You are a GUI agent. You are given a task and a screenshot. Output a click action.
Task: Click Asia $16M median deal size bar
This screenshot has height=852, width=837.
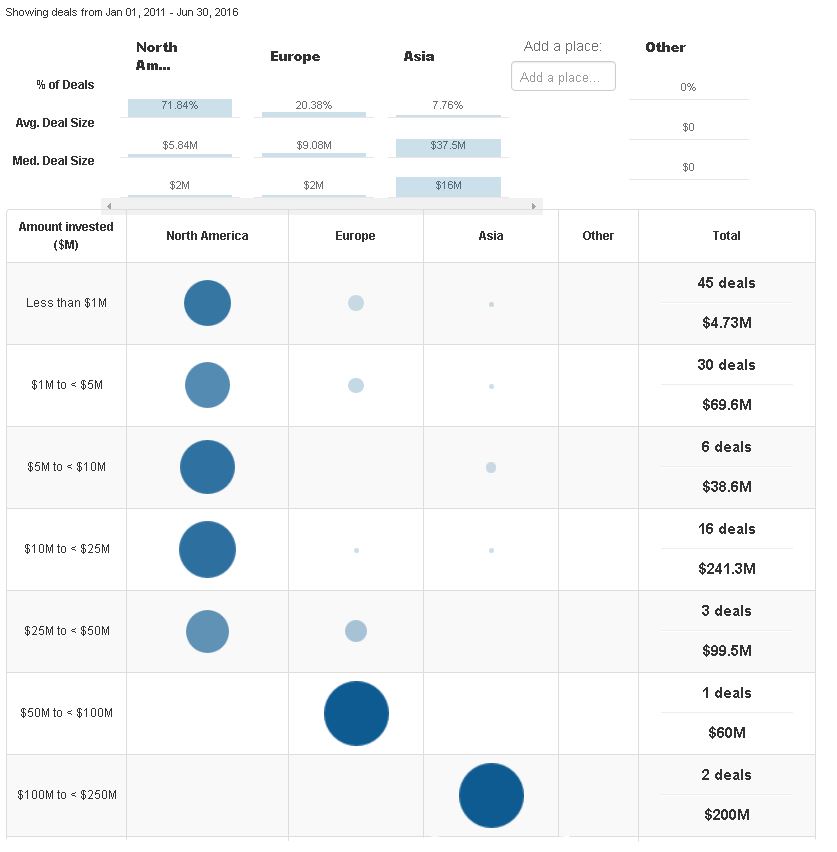click(x=448, y=186)
